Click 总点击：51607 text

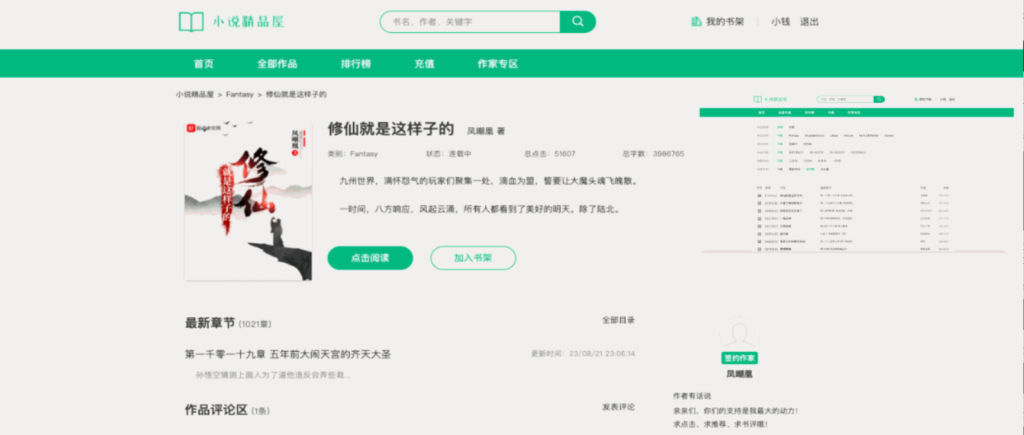550,154
